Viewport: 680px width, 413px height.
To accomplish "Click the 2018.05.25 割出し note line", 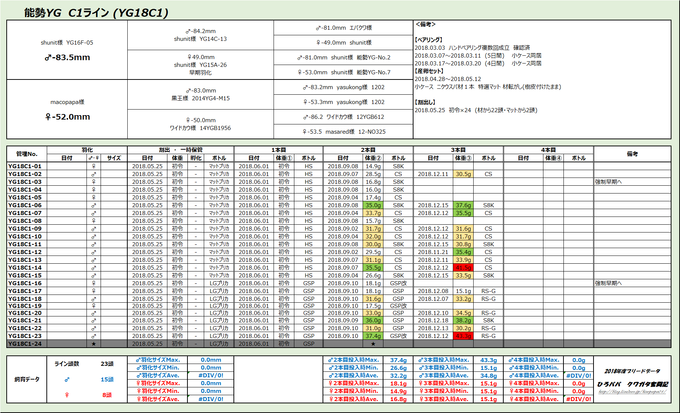I will pos(476,110).
